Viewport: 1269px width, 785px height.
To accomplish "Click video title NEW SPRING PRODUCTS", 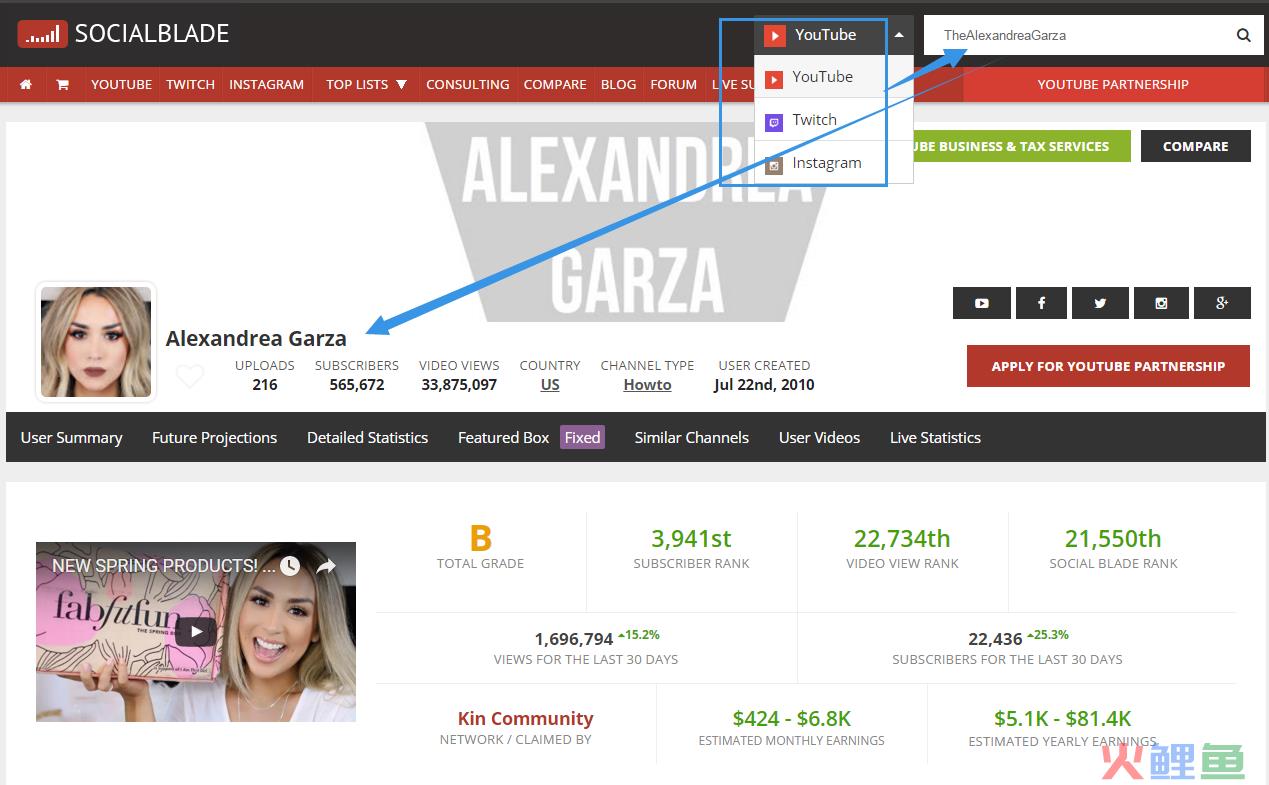I will click(163, 566).
